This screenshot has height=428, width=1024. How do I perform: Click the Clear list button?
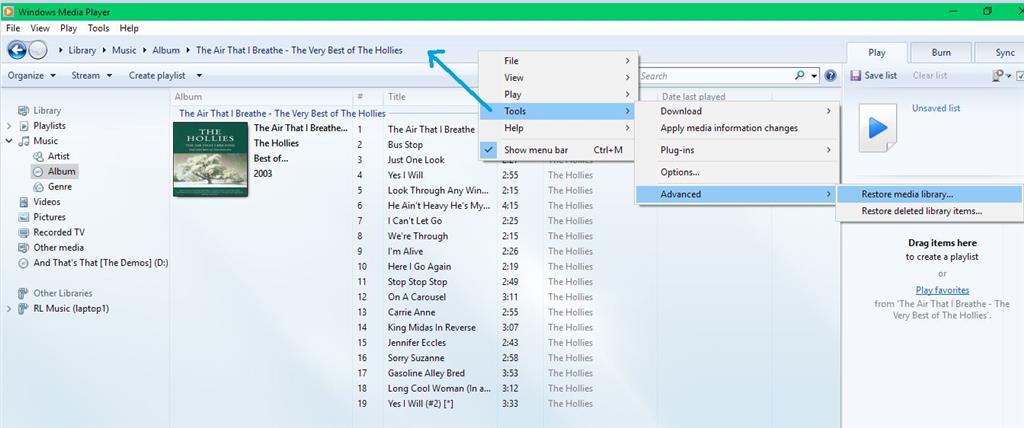click(931, 76)
